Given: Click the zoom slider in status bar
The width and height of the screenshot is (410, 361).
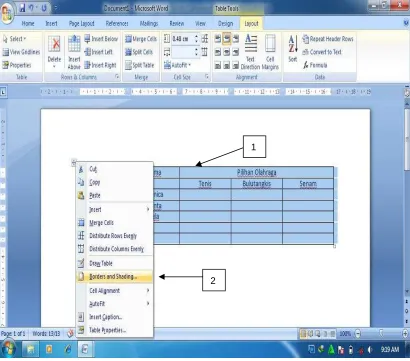Looking at the screenshot, I should point(381,333).
